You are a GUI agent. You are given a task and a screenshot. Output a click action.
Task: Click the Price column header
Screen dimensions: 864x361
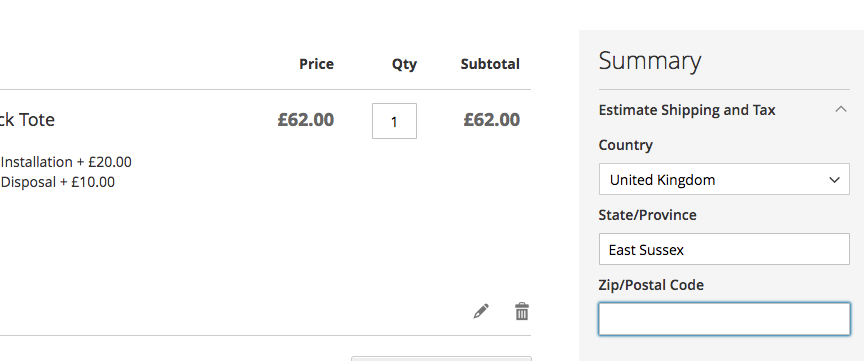pyautogui.click(x=316, y=64)
